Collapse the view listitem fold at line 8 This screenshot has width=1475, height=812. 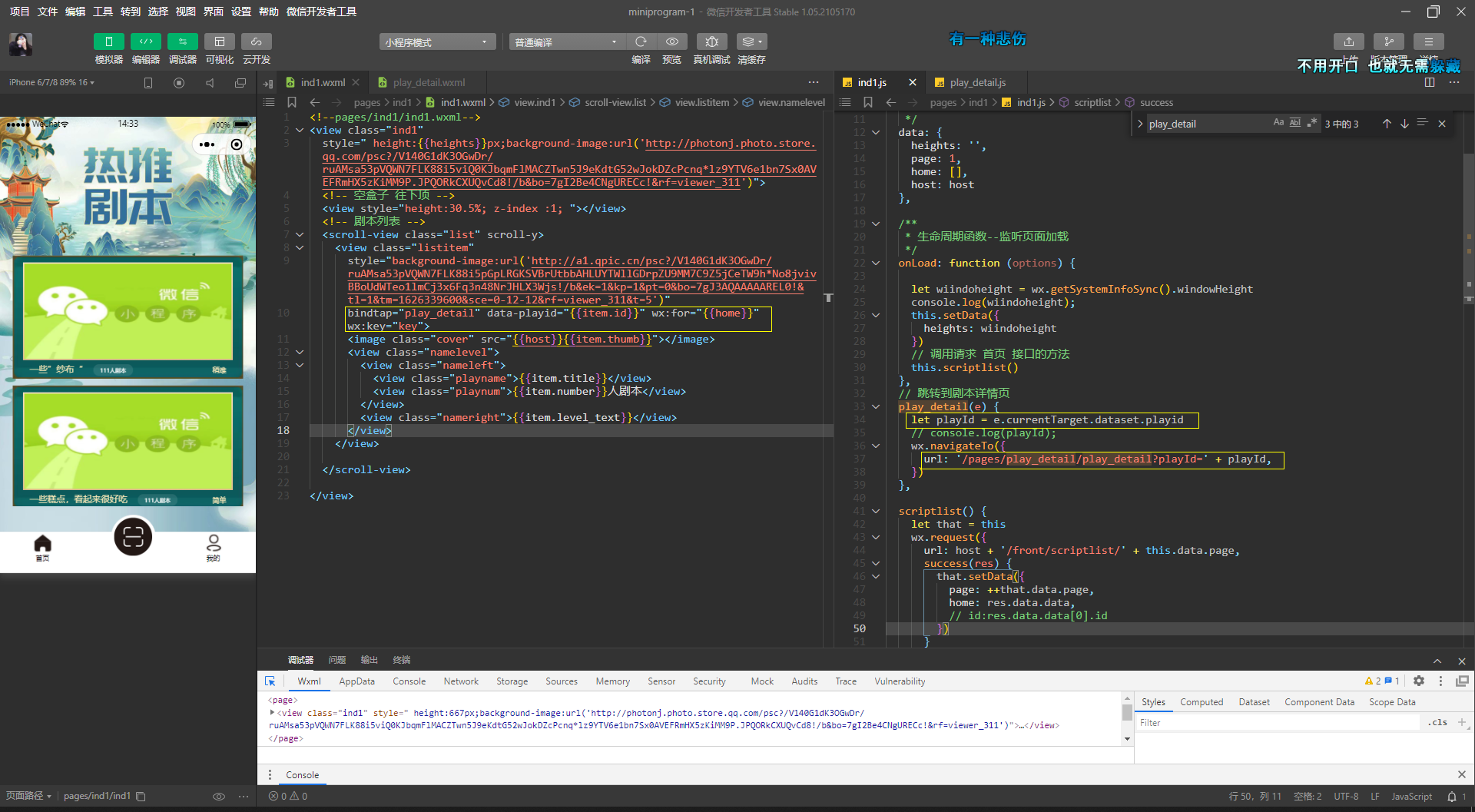(x=300, y=247)
